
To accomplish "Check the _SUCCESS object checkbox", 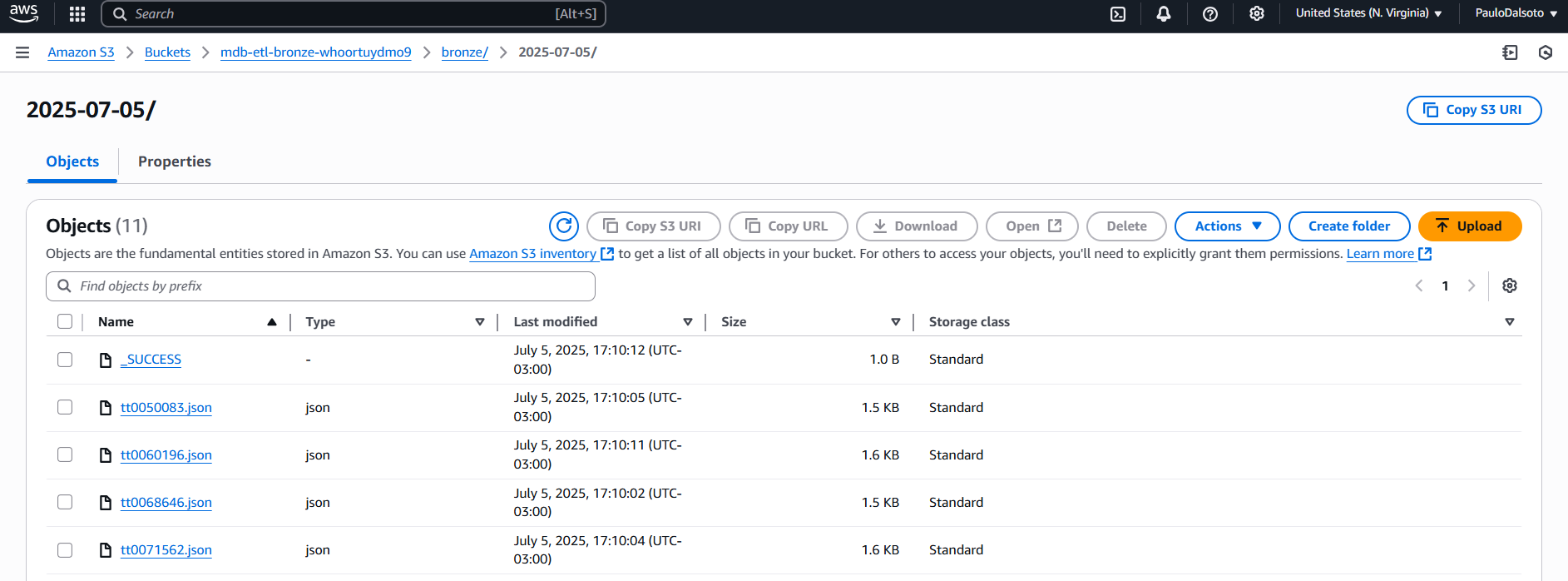I will [65, 360].
